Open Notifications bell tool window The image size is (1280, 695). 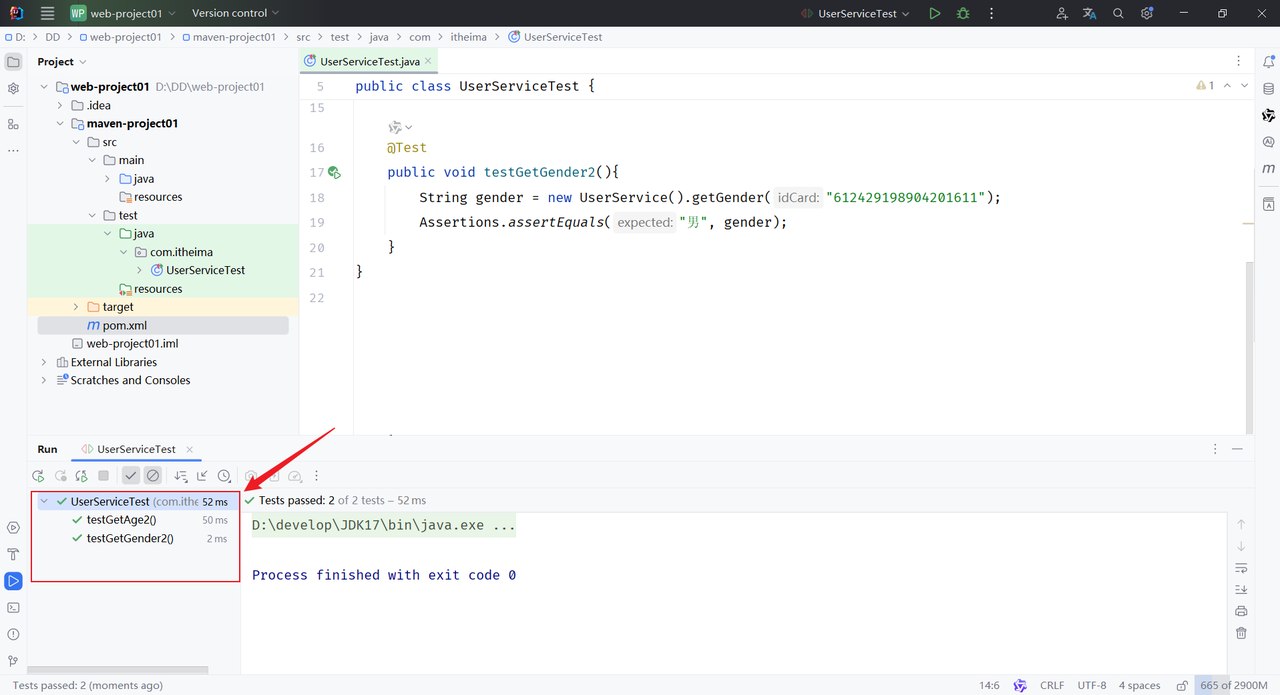(1268, 61)
